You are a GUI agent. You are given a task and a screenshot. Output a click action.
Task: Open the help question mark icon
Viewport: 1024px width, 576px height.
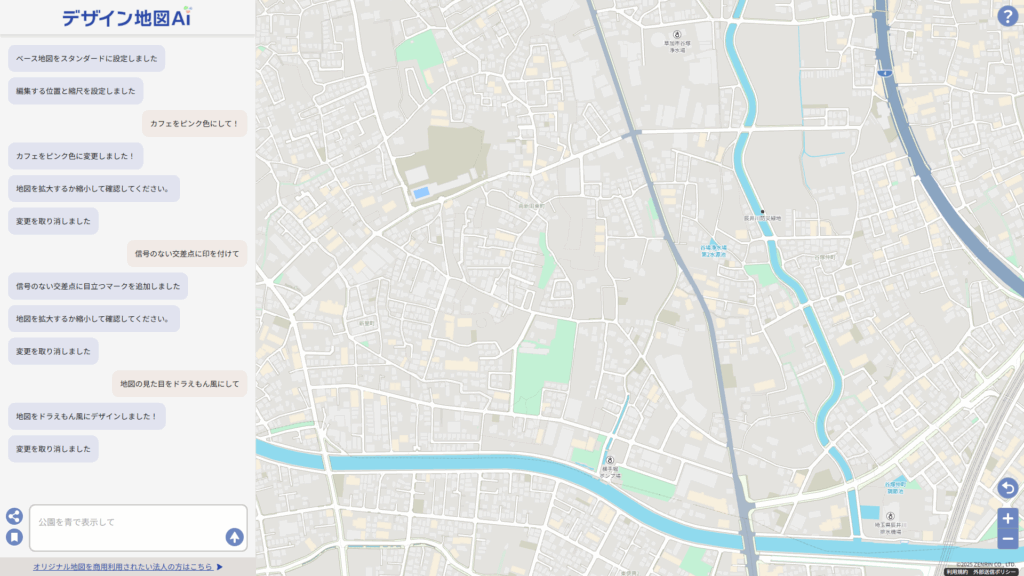click(1007, 16)
